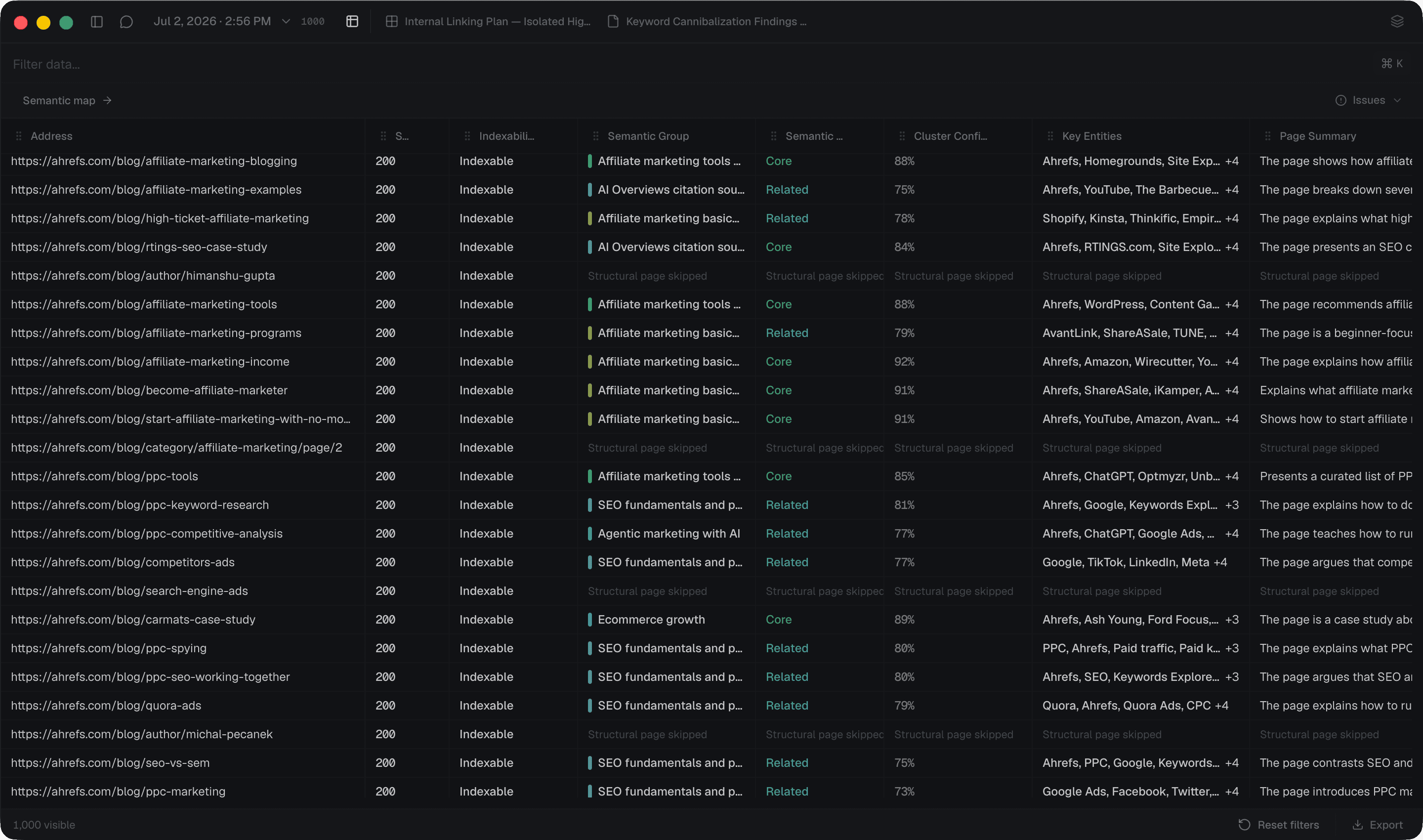Click the color bar in the rtings-seo-case-study row
1423x840 pixels.
point(590,247)
